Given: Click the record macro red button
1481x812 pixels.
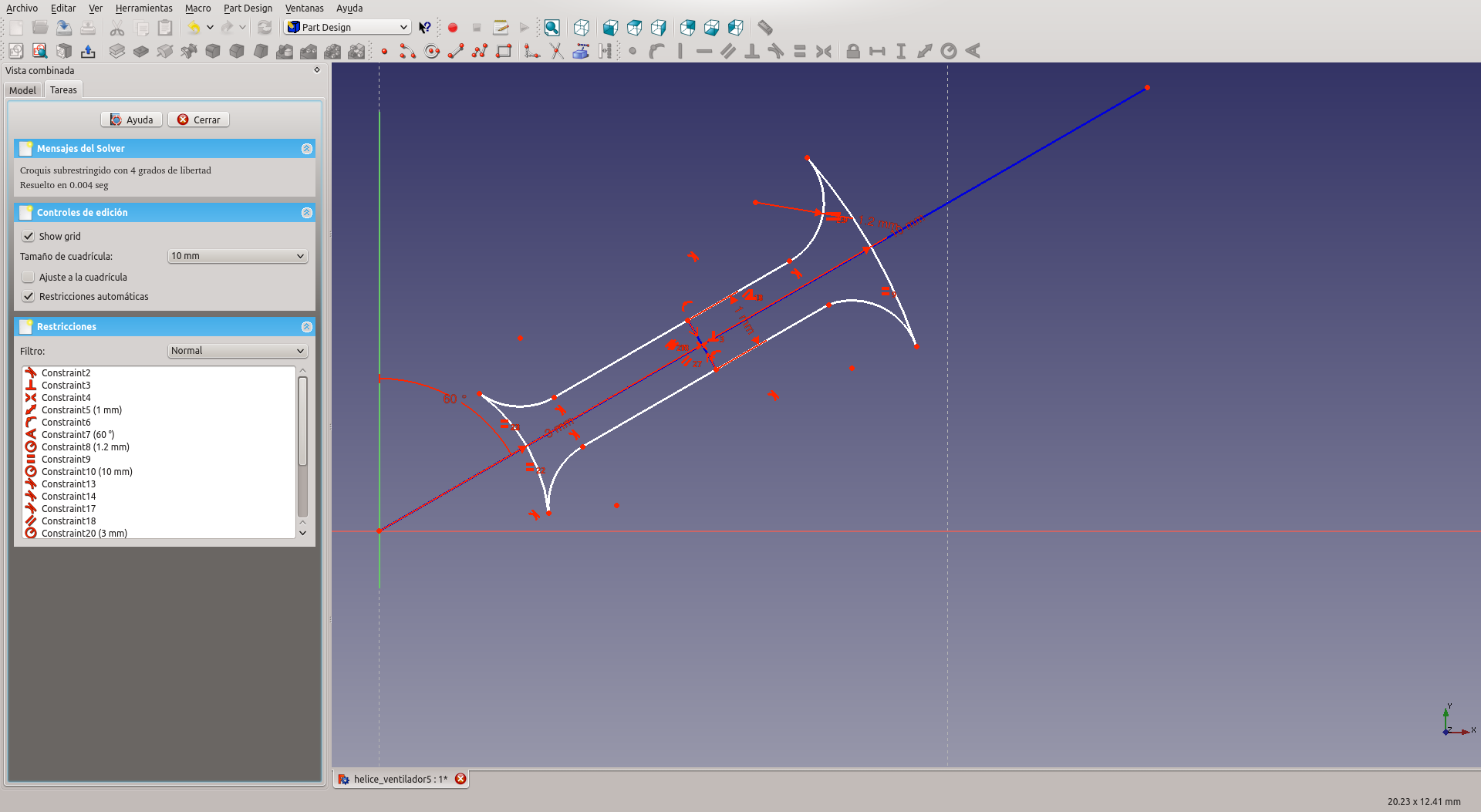Looking at the screenshot, I should click(453, 28).
